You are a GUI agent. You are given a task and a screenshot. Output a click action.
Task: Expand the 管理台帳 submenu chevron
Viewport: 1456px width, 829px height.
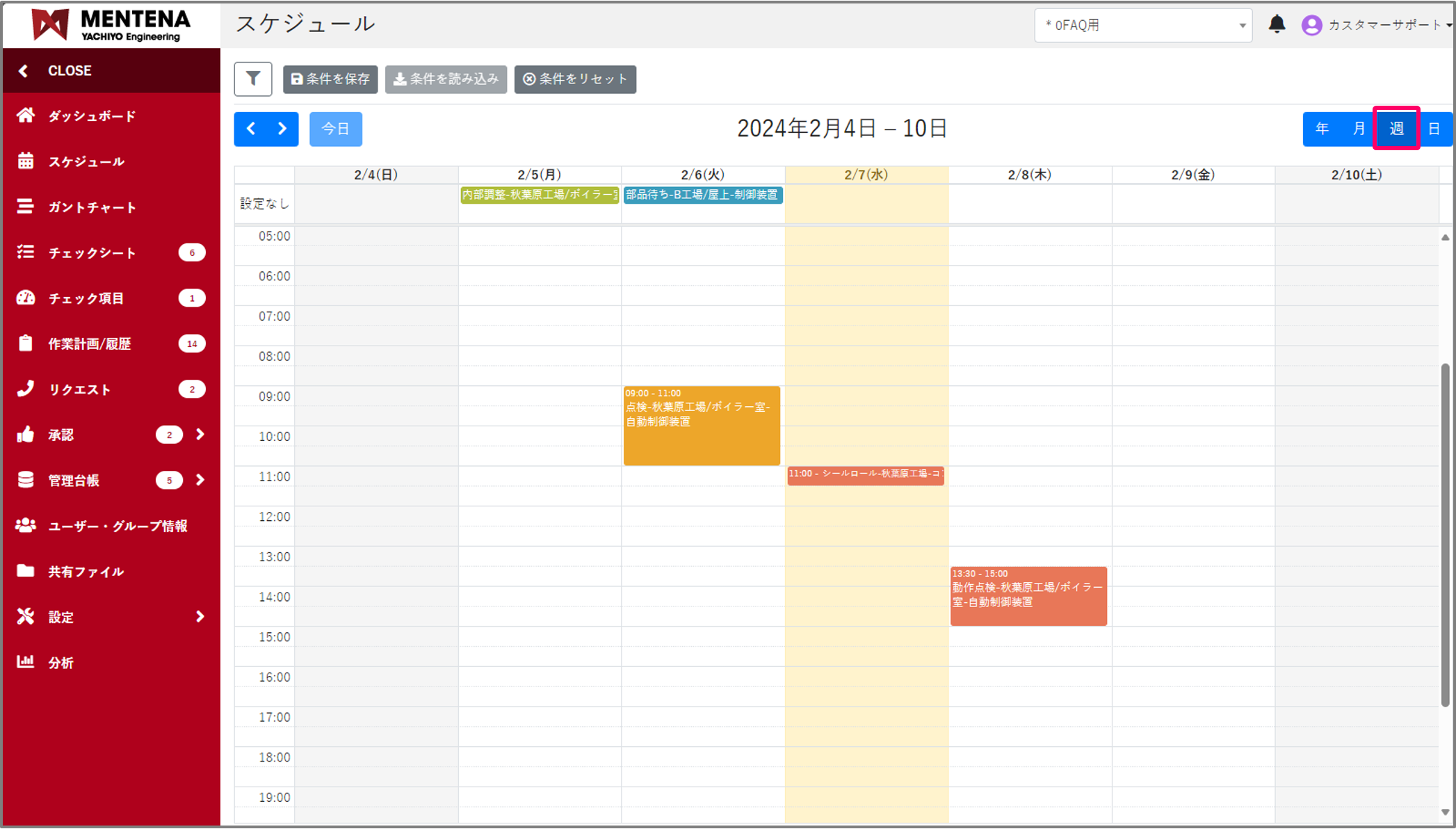(x=200, y=480)
